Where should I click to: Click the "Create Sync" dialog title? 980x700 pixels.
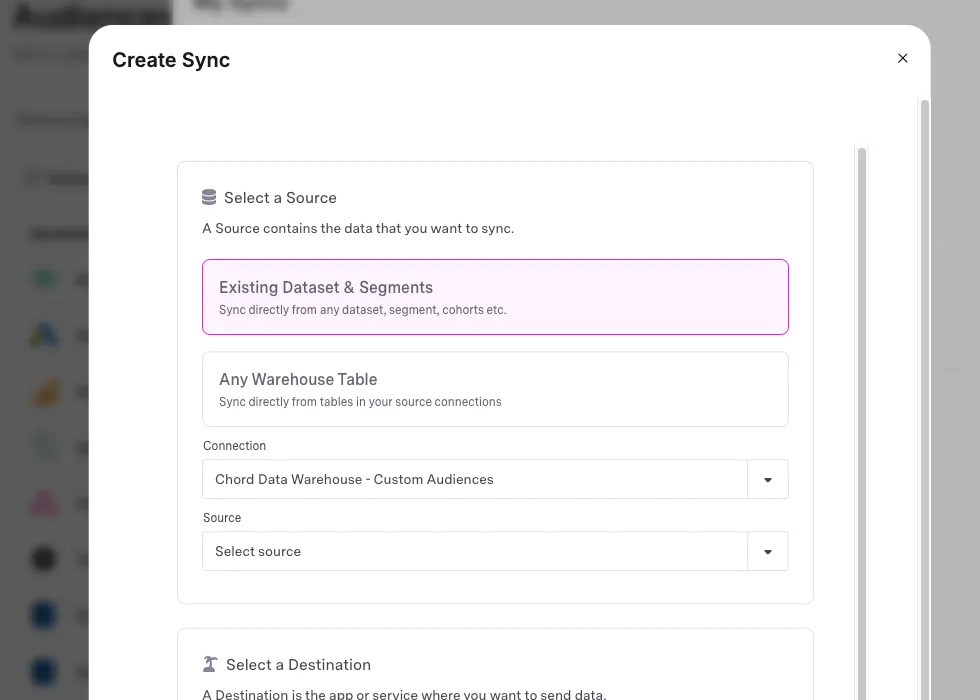click(x=171, y=60)
